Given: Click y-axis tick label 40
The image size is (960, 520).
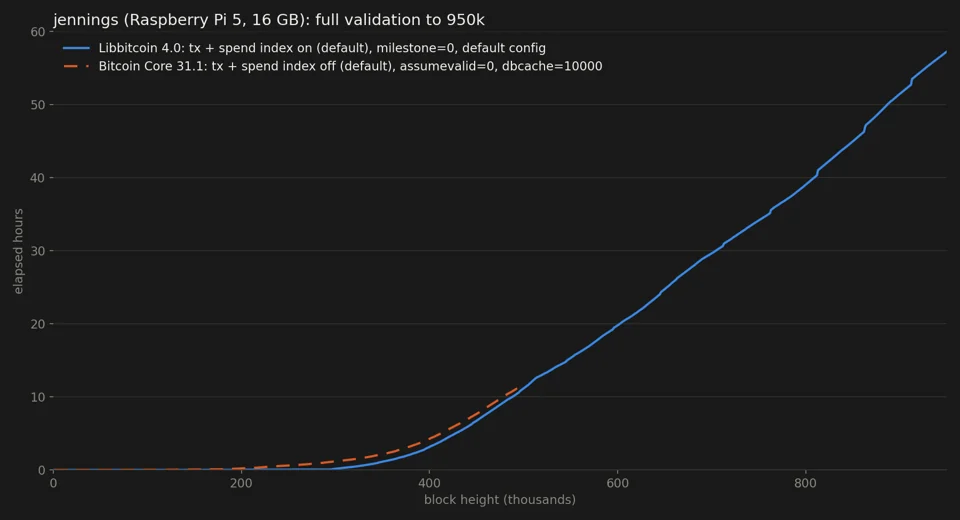Looking at the screenshot, I should [x=38, y=178].
